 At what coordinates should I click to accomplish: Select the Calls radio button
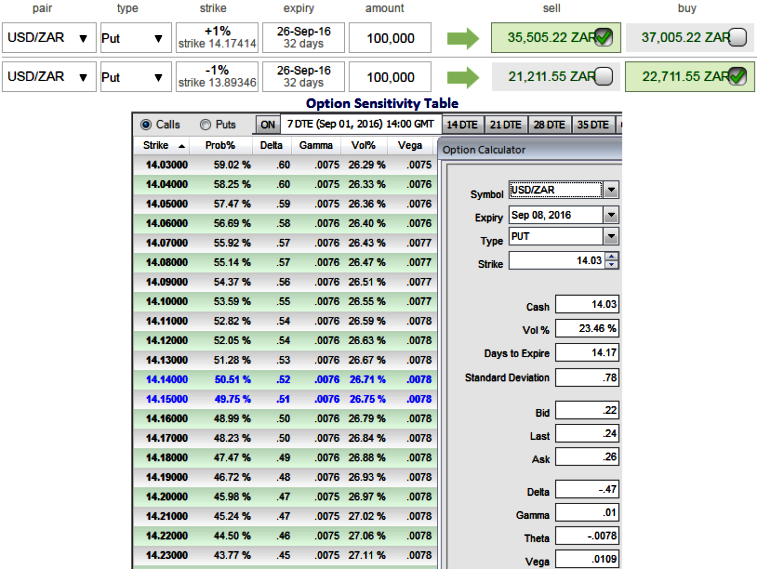click(x=146, y=125)
